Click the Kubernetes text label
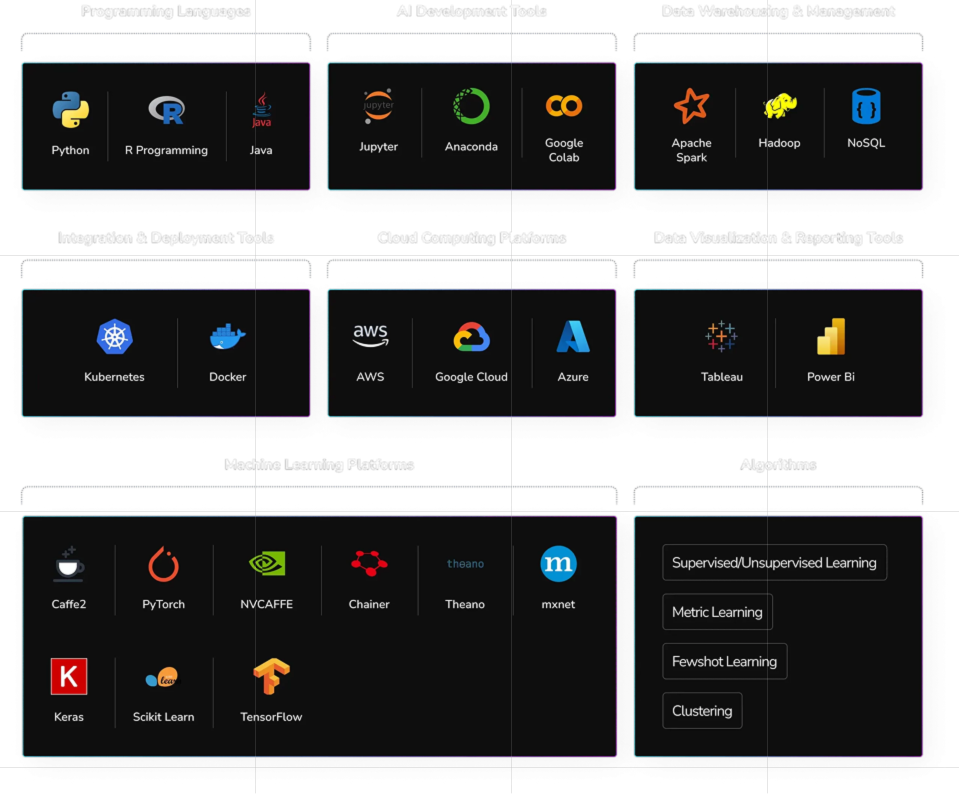 pos(114,377)
